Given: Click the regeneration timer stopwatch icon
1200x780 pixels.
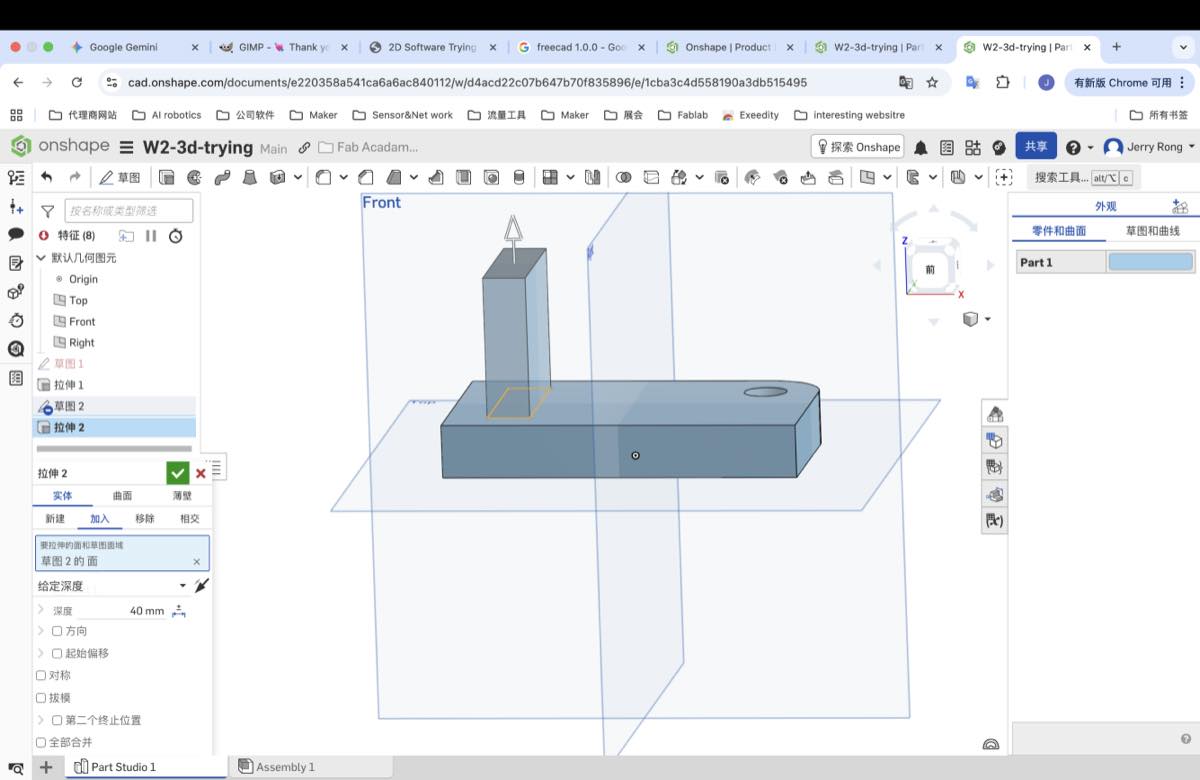Looking at the screenshot, I should pos(176,236).
